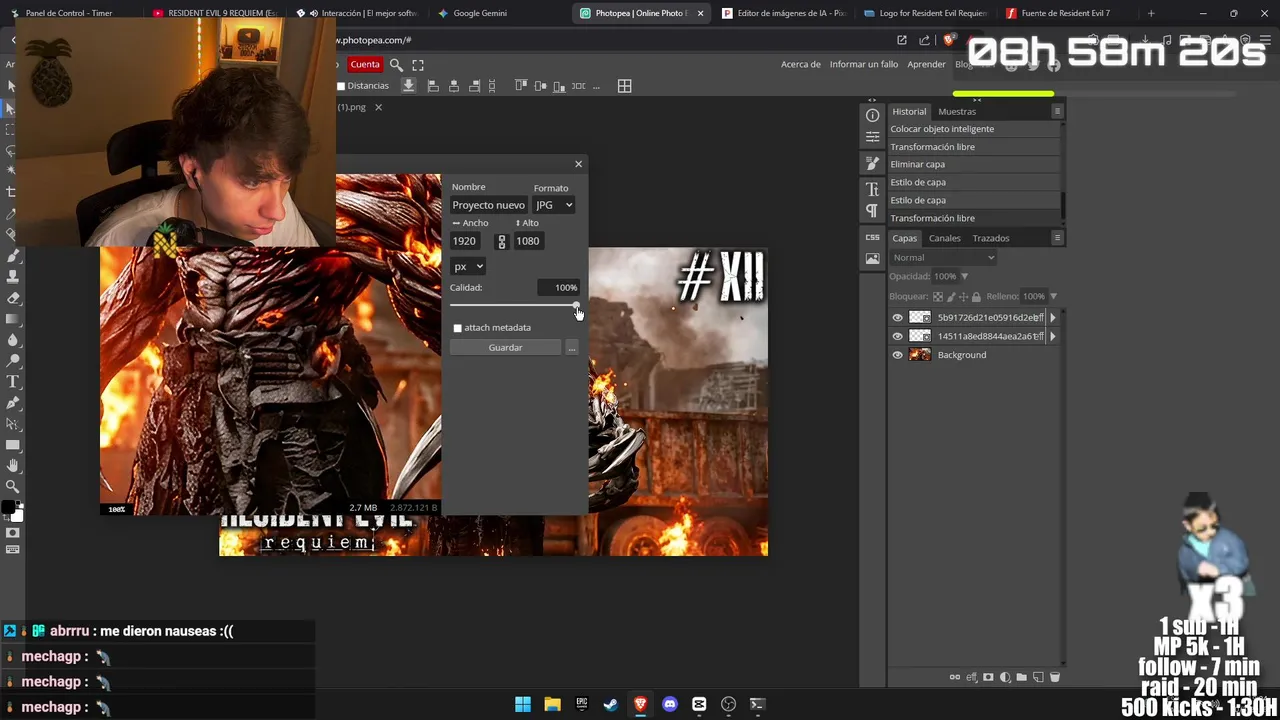Image resolution: width=1280 pixels, height=720 pixels.
Task: Select the Brush tool in the left toolbar
Action: tap(13, 256)
